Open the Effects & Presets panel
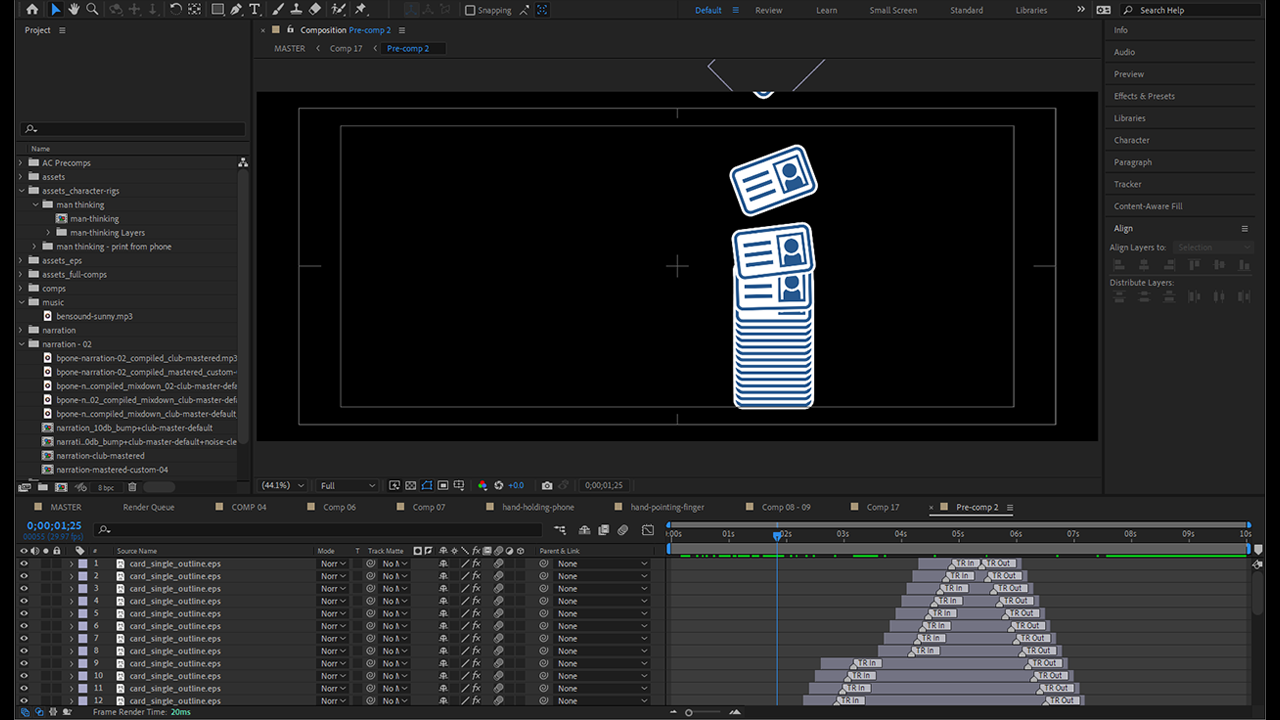Screen dimensions: 1280x720 pos(1144,96)
